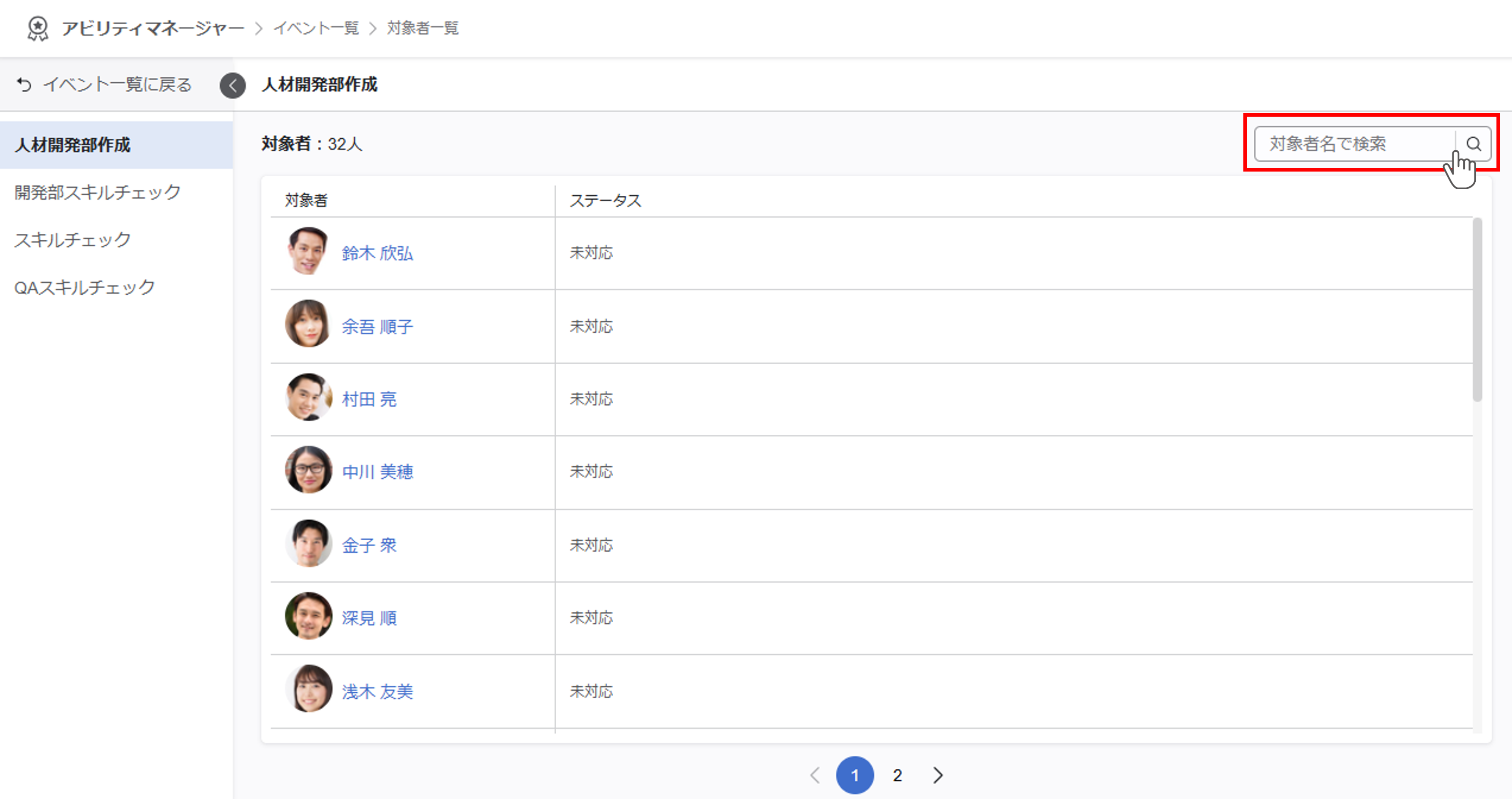Click the return arrow beside イベント一覧に戻る

[24, 85]
